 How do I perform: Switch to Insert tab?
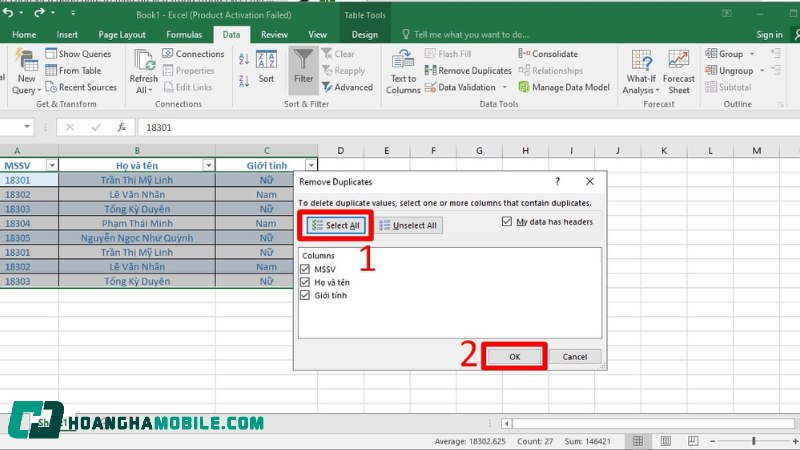coord(67,34)
